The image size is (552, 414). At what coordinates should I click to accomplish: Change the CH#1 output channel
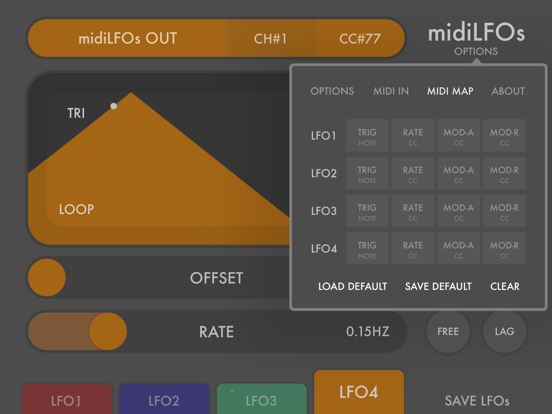271,38
